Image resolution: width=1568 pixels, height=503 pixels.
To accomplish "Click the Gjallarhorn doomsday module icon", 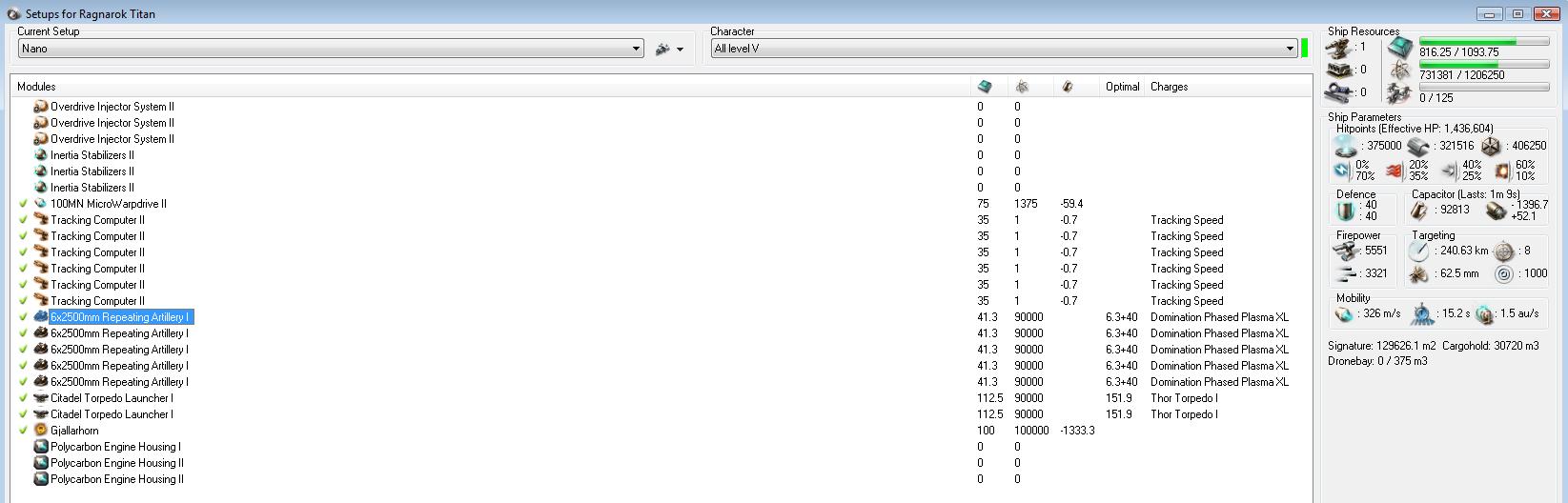I will 41,431.
